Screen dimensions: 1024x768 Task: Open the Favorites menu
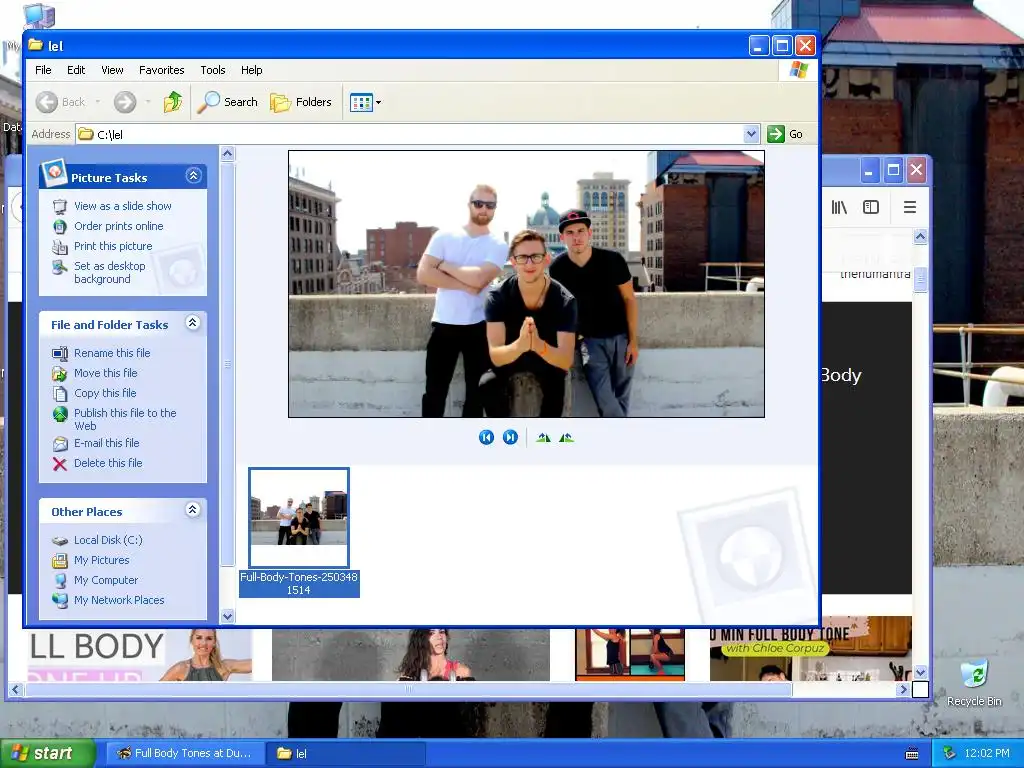(x=161, y=70)
